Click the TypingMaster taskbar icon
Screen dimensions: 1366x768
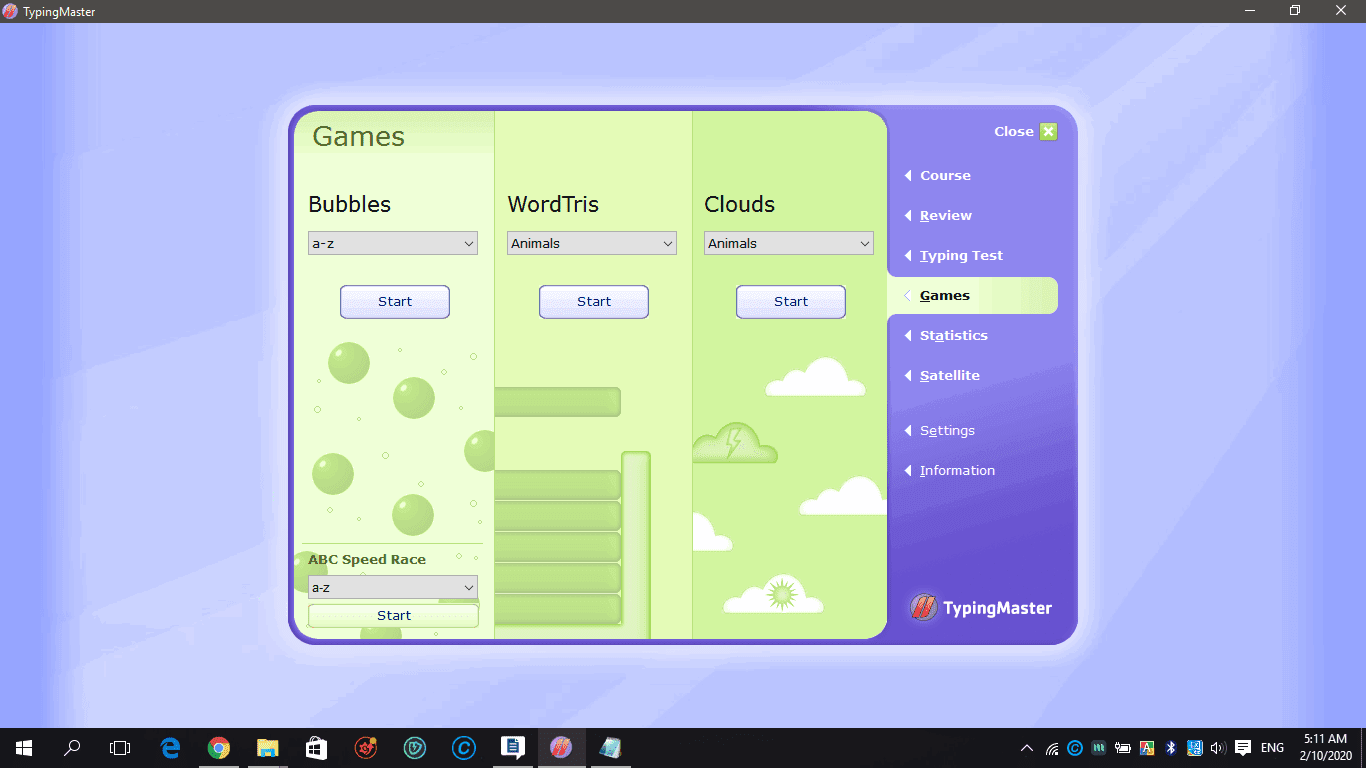pos(561,747)
